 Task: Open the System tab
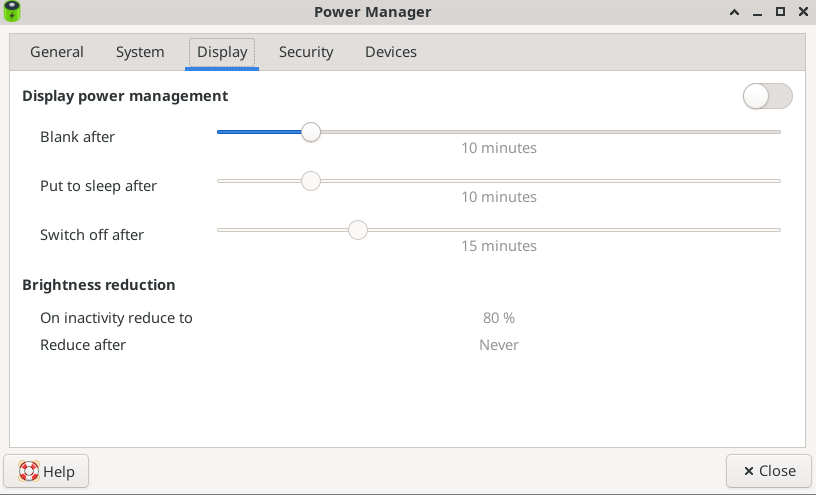[140, 52]
